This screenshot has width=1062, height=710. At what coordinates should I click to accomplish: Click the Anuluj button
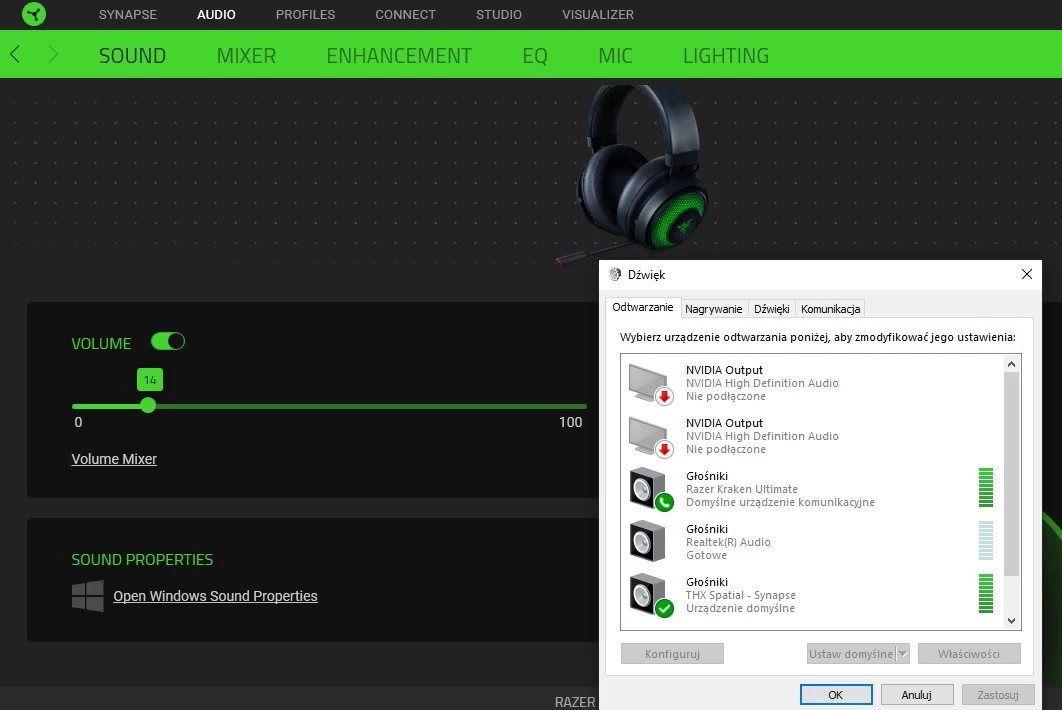tap(916, 694)
